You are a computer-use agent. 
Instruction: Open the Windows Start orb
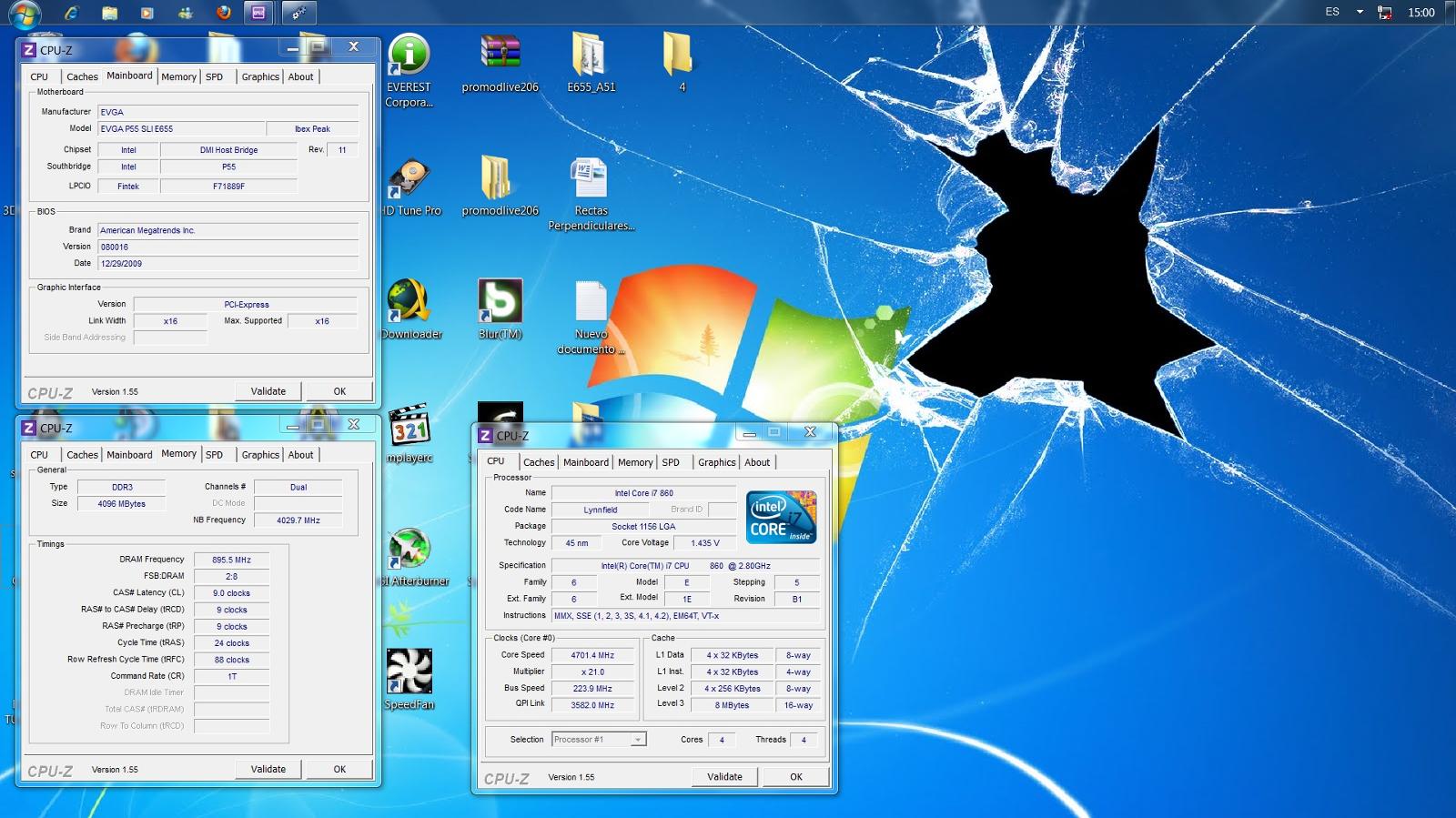click(24, 13)
